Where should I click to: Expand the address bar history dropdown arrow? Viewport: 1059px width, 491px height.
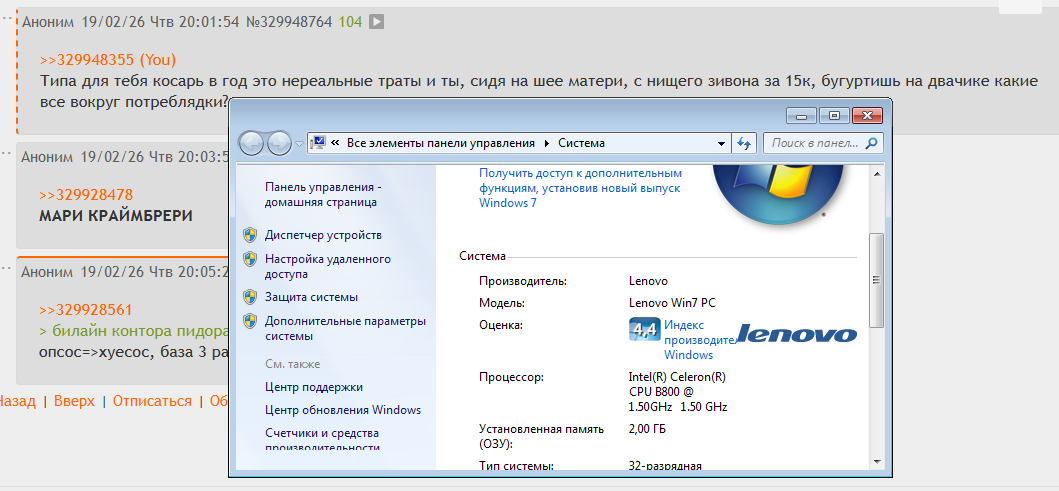[721, 143]
